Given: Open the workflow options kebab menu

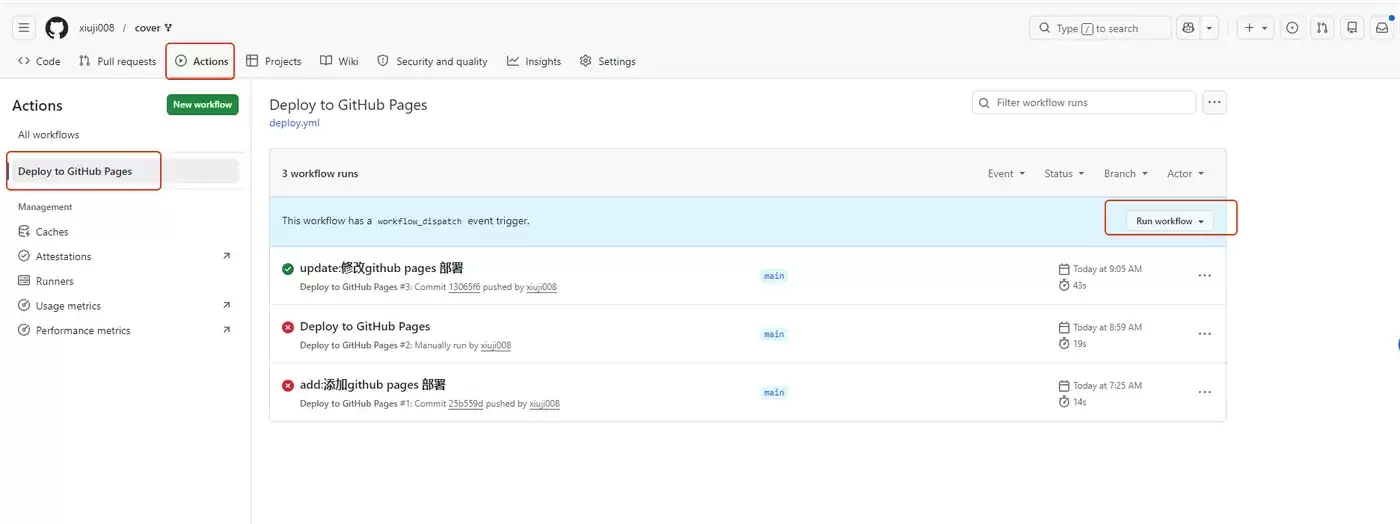Looking at the screenshot, I should click(x=1215, y=102).
